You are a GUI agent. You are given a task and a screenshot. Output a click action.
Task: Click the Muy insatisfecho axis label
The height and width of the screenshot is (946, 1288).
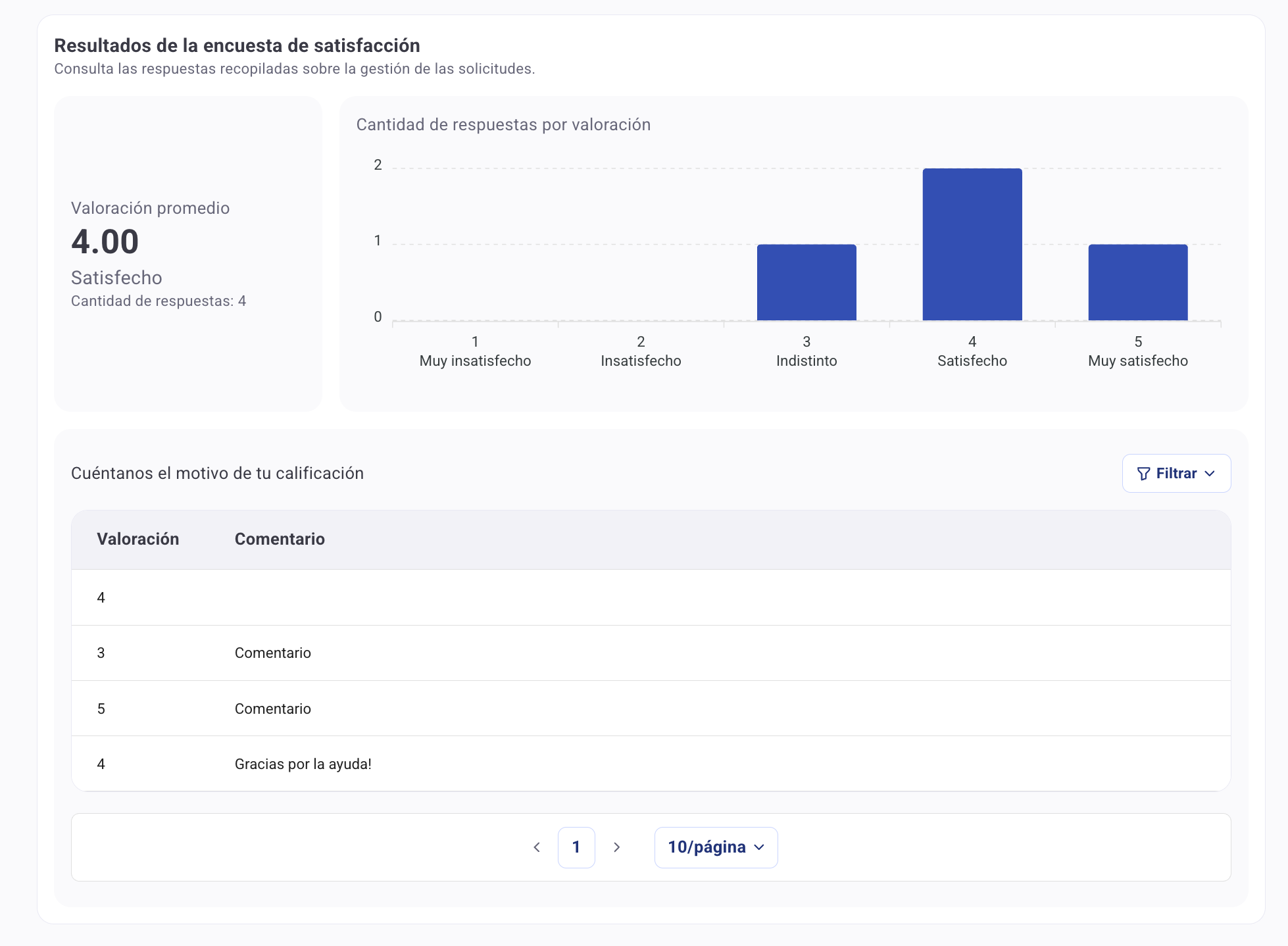point(475,361)
